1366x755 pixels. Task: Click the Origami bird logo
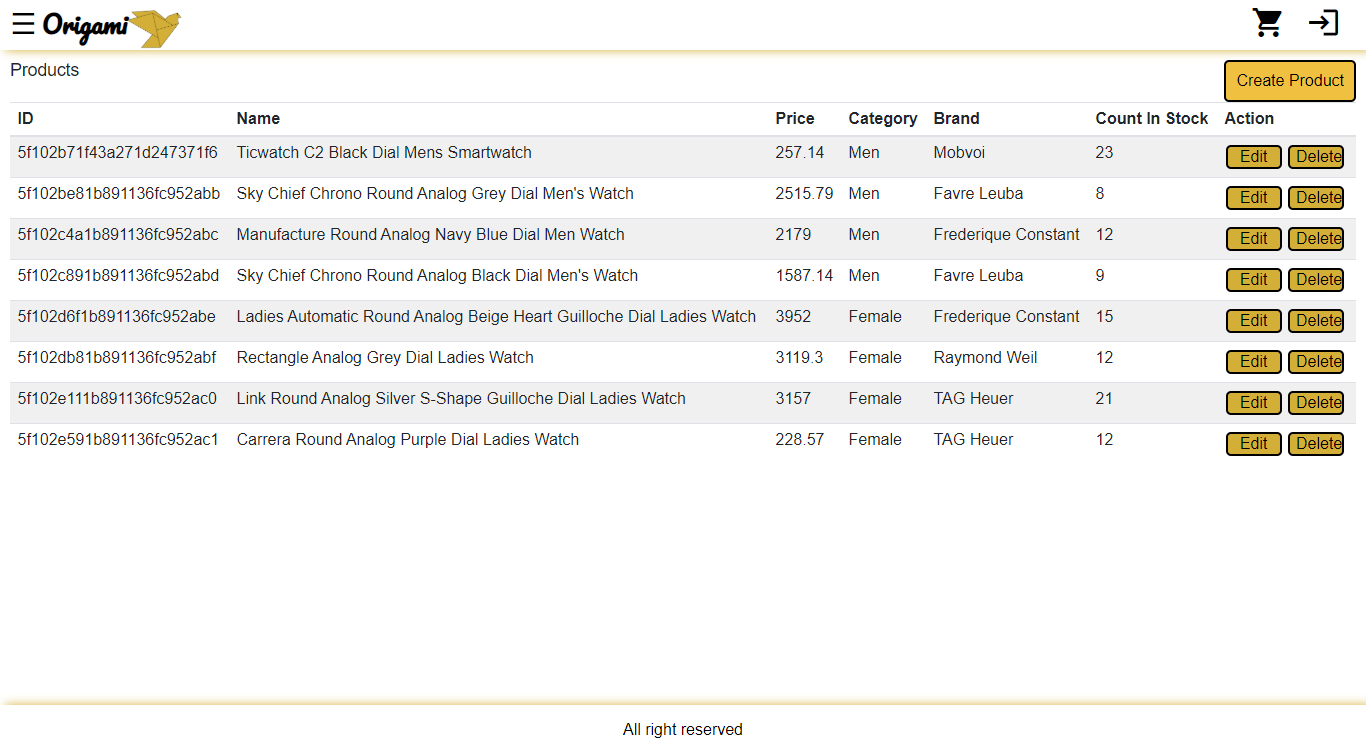click(x=112, y=27)
